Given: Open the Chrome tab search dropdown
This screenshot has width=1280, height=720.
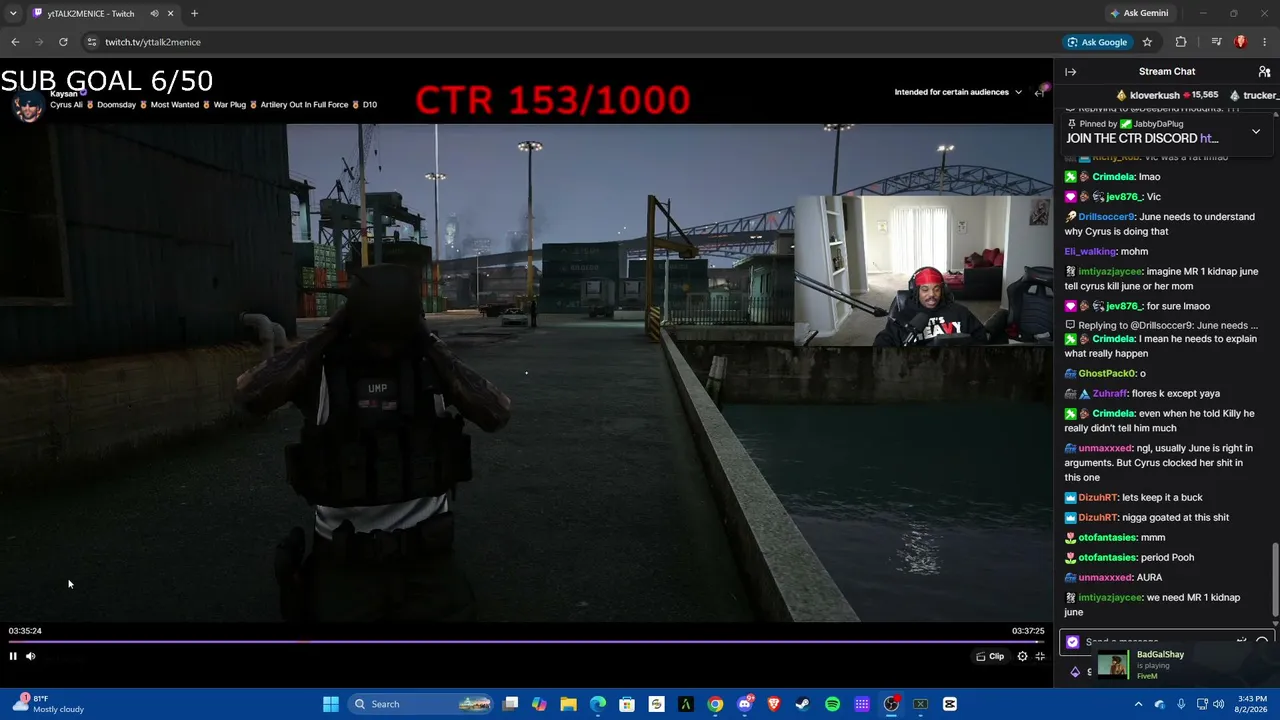Looking at the screenshot, I should 13,14.
